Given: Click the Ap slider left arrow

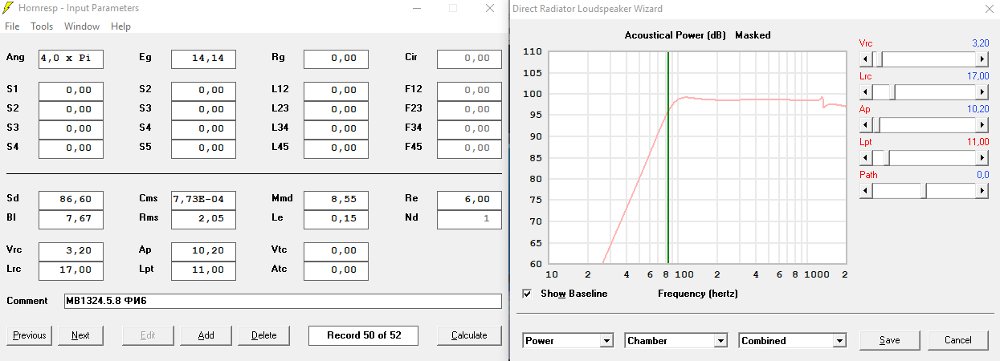Looking at the screenshot, I should coord(865,124).
